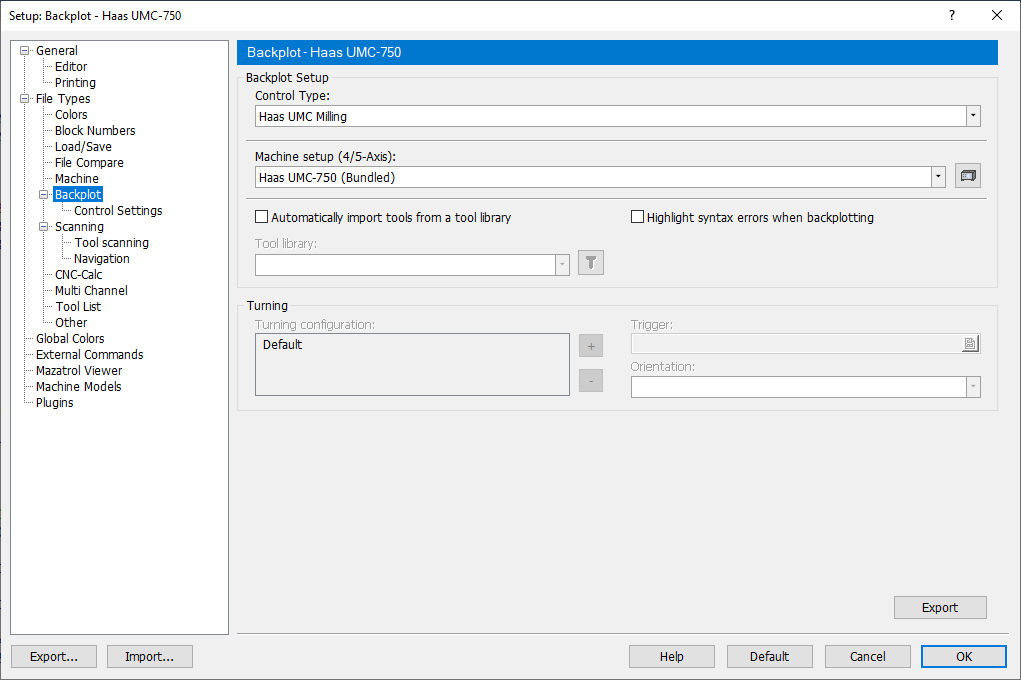Select Default in the turning configuration list
The image size is (1021, 680).
pos(283,345)
